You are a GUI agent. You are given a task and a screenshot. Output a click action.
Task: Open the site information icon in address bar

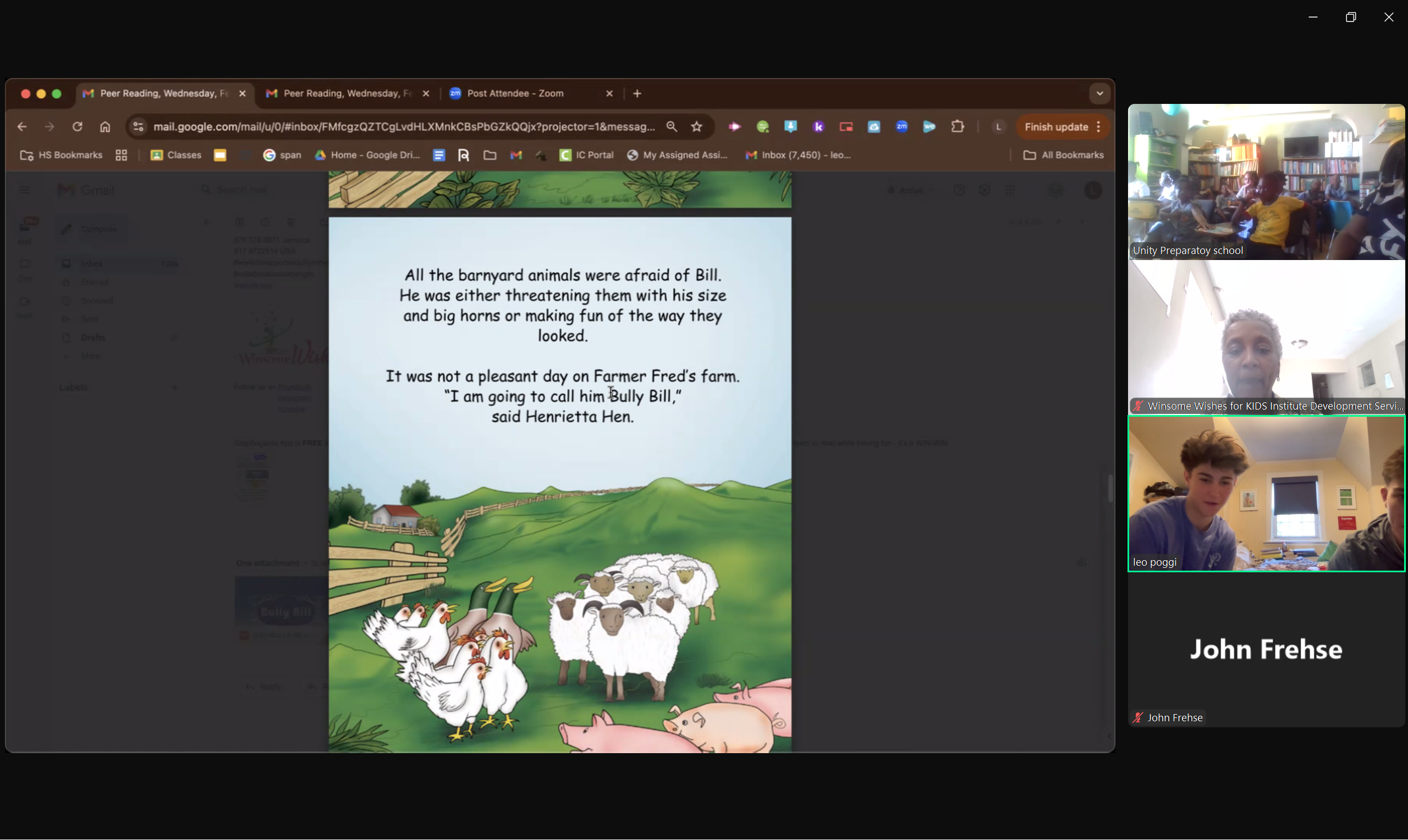138,127
